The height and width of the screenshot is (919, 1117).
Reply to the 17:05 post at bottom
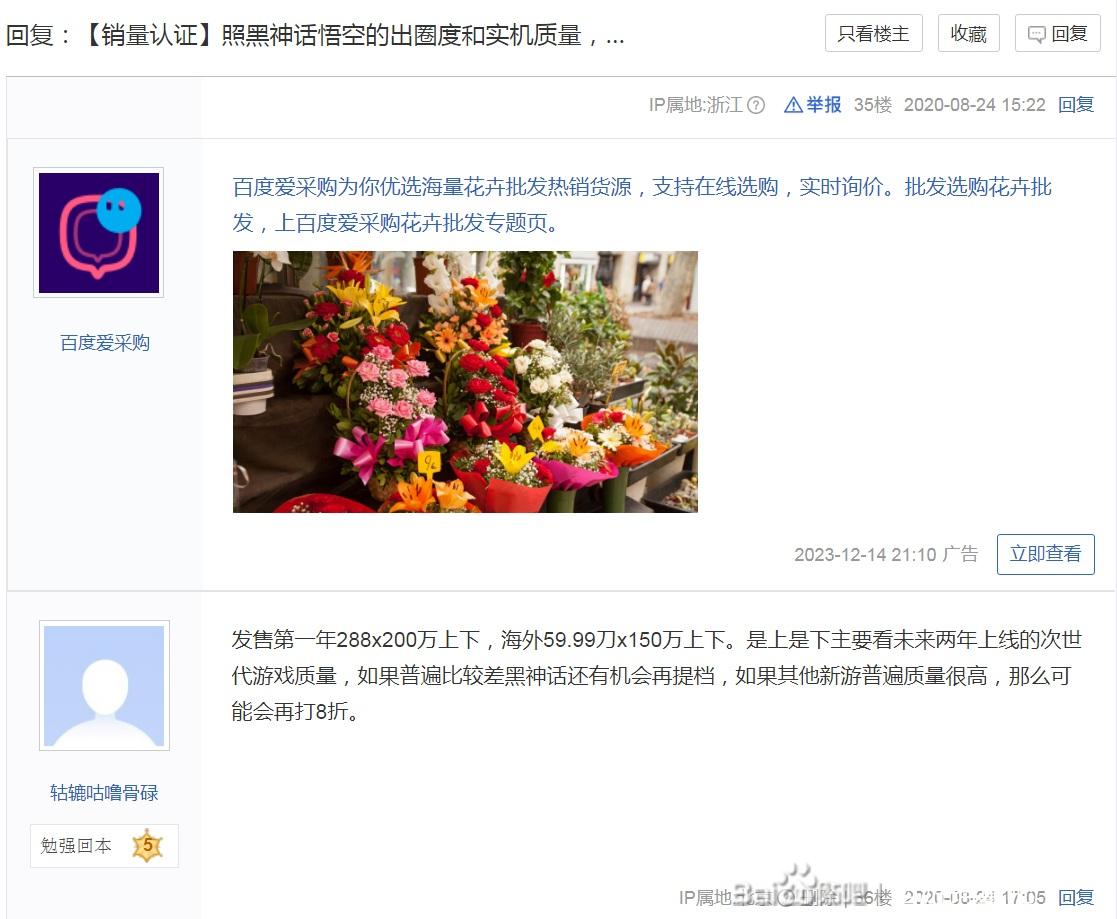point(1076,897)
